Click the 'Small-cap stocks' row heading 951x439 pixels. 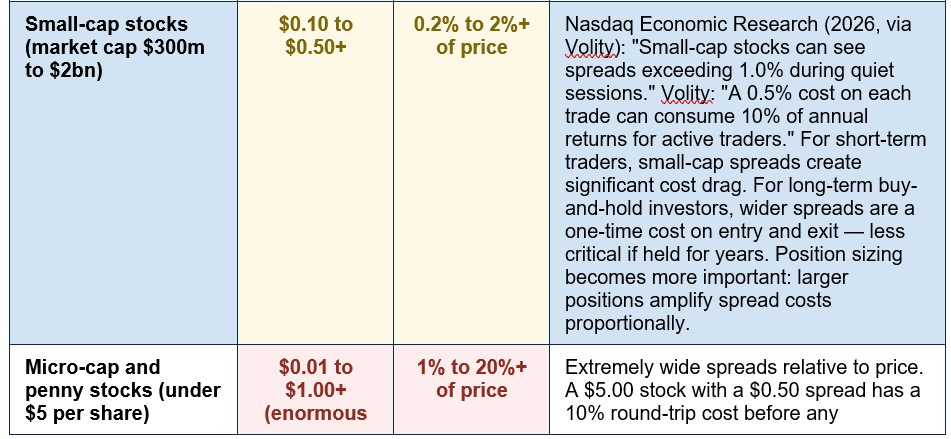click(x=107, y=24)
